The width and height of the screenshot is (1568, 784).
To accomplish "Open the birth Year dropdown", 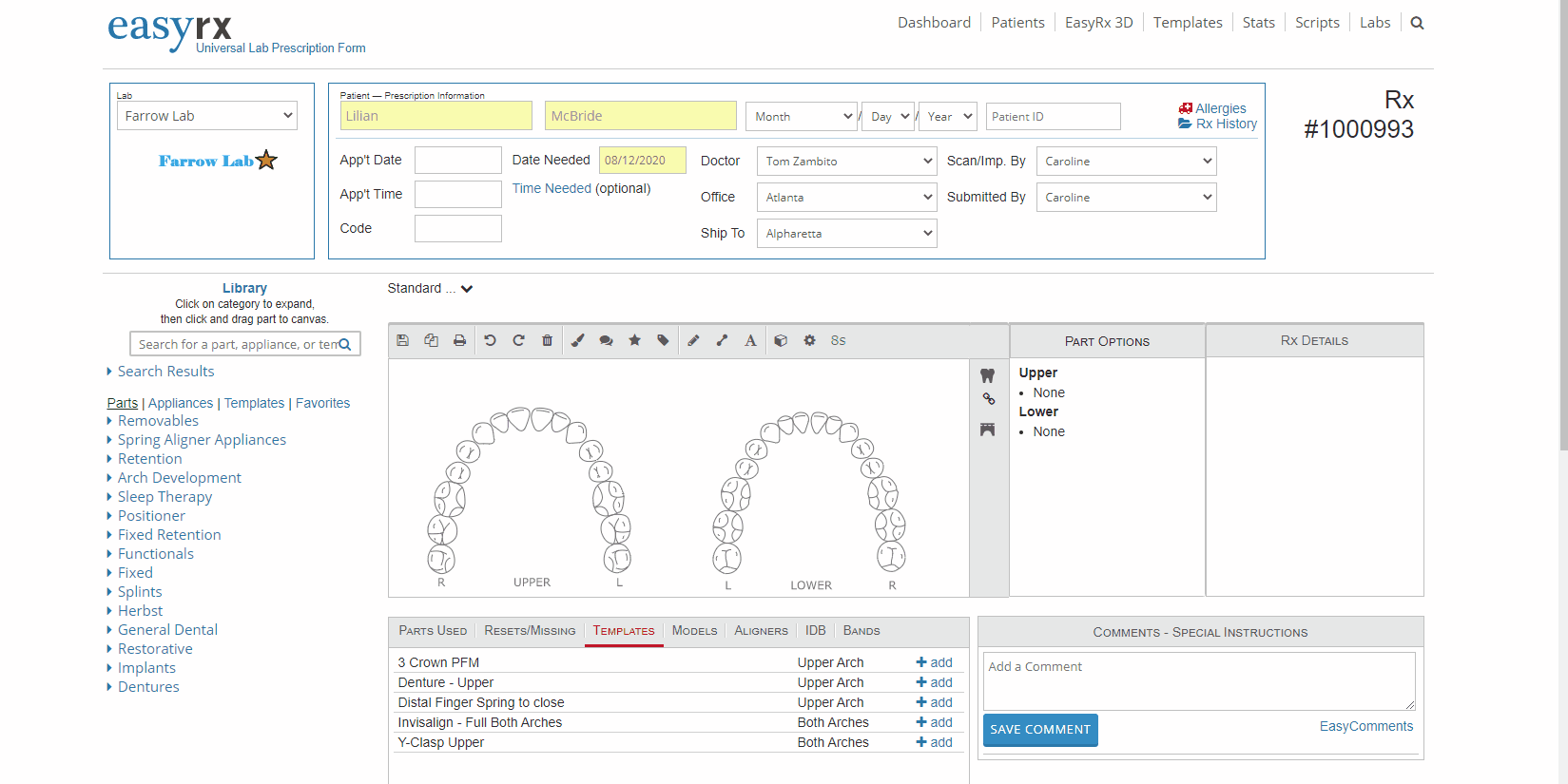I will click(x=948, y=116).
